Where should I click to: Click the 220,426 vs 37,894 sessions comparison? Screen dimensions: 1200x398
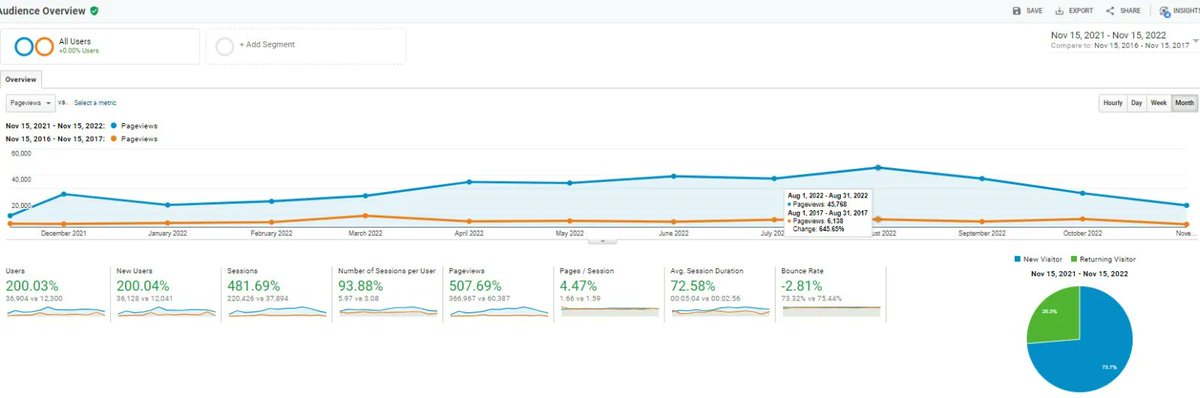[257, 298]
